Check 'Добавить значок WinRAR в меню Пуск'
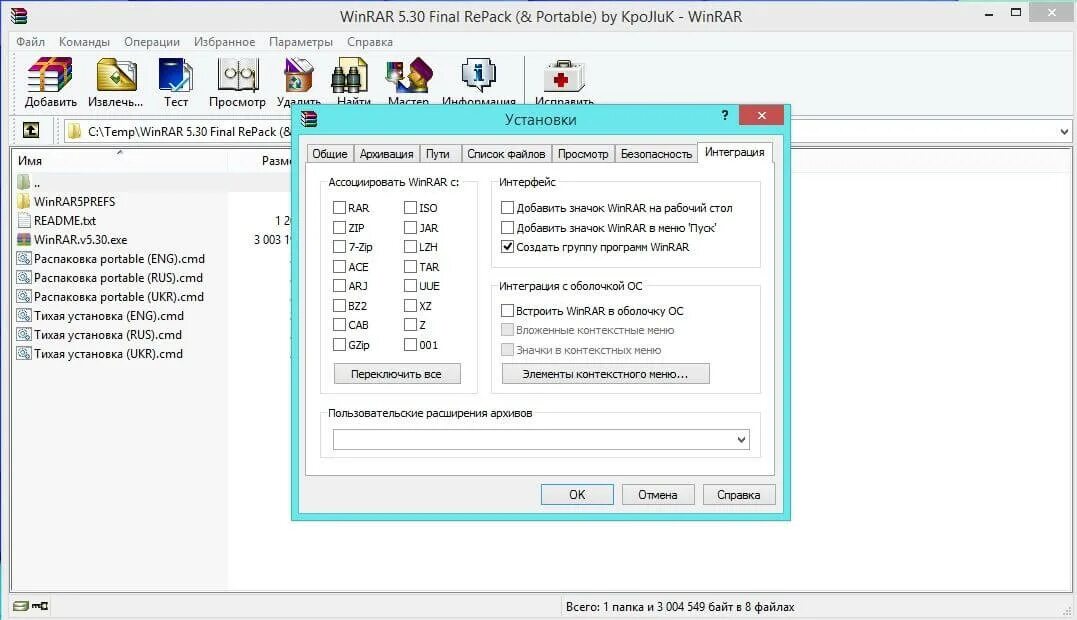Viewport: 1077px width, 620px height. (508, 227)
